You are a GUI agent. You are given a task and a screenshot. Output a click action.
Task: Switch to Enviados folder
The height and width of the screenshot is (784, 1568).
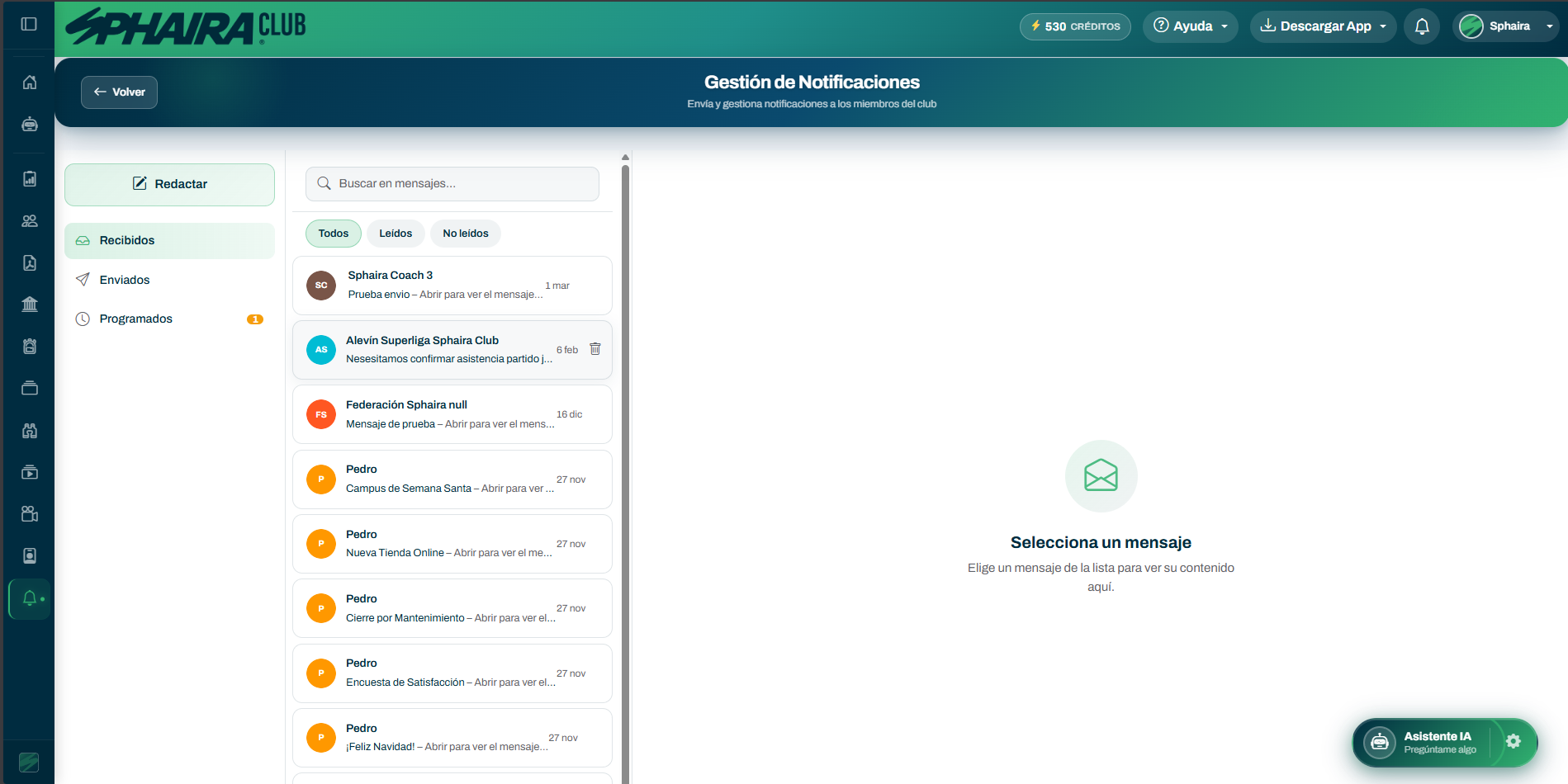(x=125, y=280)
